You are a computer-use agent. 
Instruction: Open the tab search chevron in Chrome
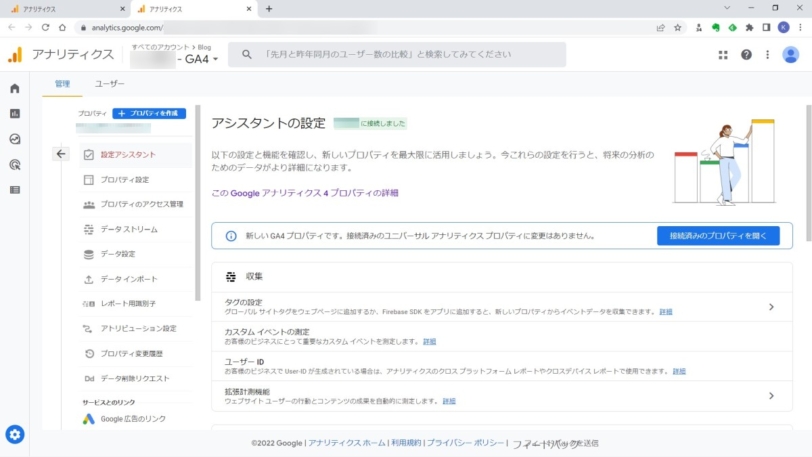[727, 8]
